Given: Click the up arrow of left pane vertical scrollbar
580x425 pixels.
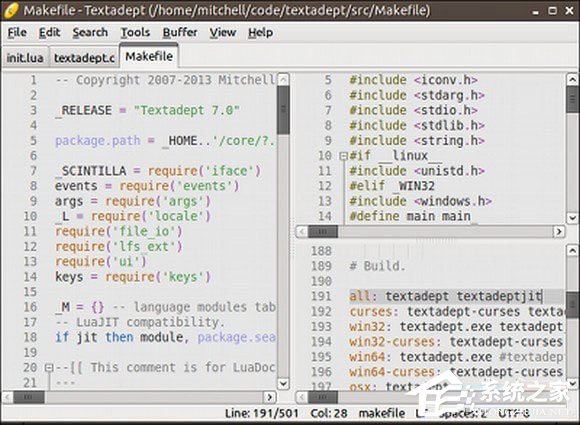Looking at the screenshot, I should 283,79.
